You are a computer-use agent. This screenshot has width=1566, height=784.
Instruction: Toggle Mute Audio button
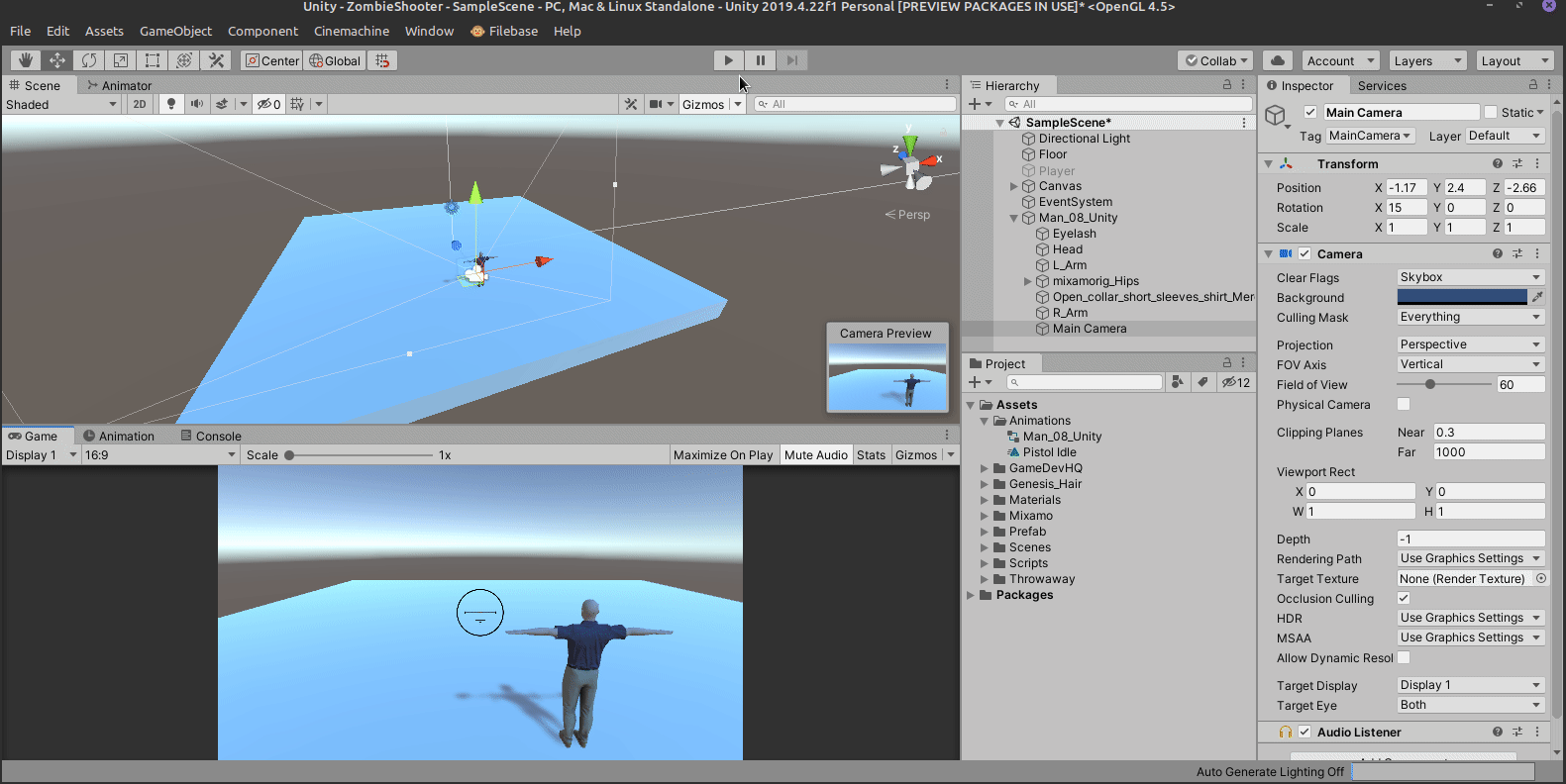coord(816,454)
